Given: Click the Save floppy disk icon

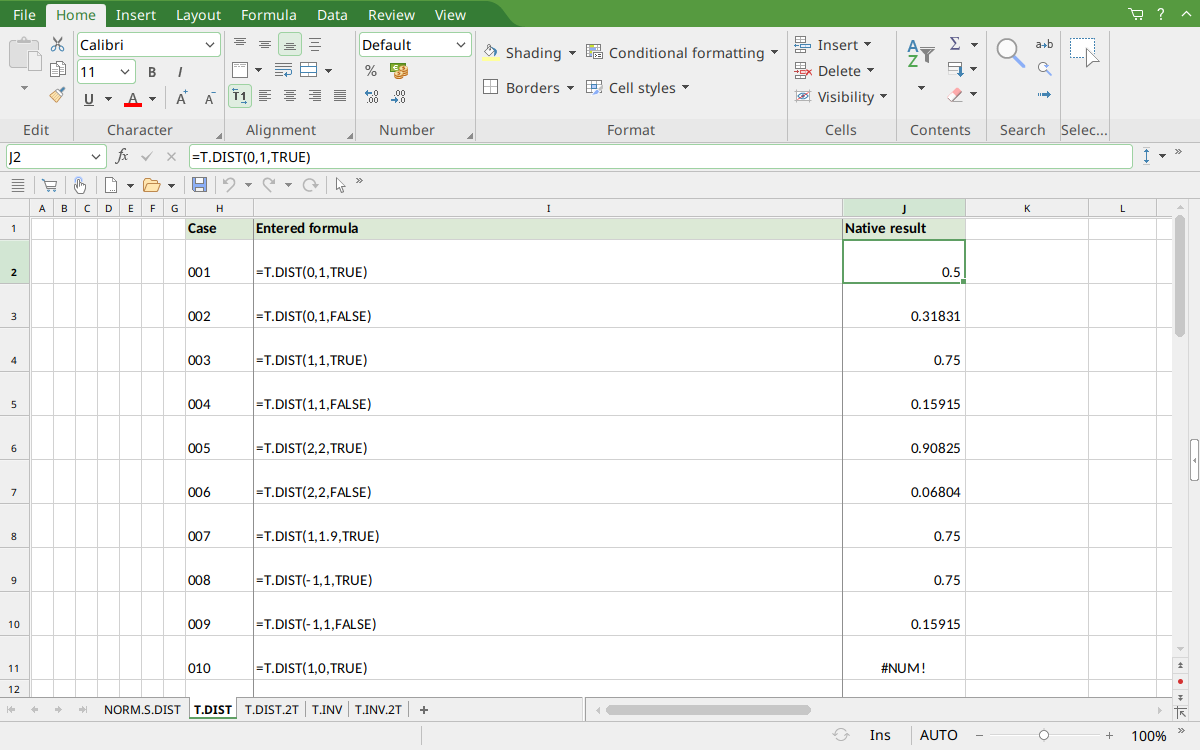Looking at the screenshot, I should [x=199, y=185].
